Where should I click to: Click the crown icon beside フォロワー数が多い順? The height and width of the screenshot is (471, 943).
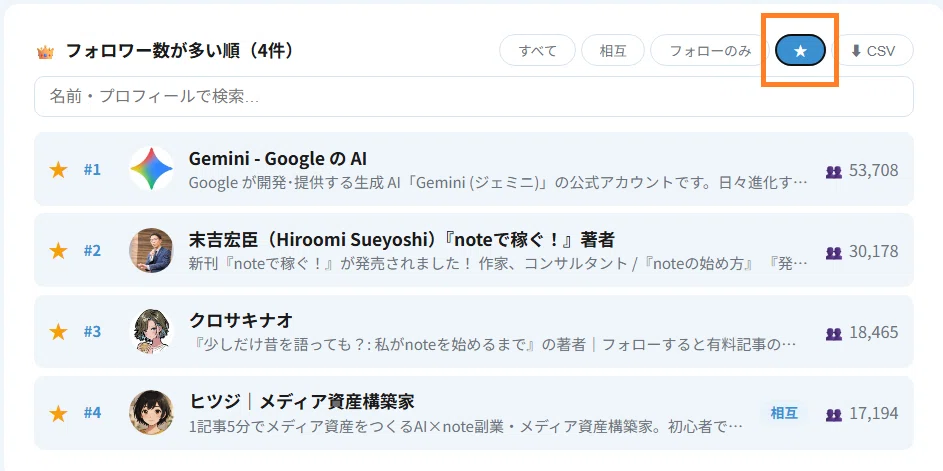click(45, 52)
